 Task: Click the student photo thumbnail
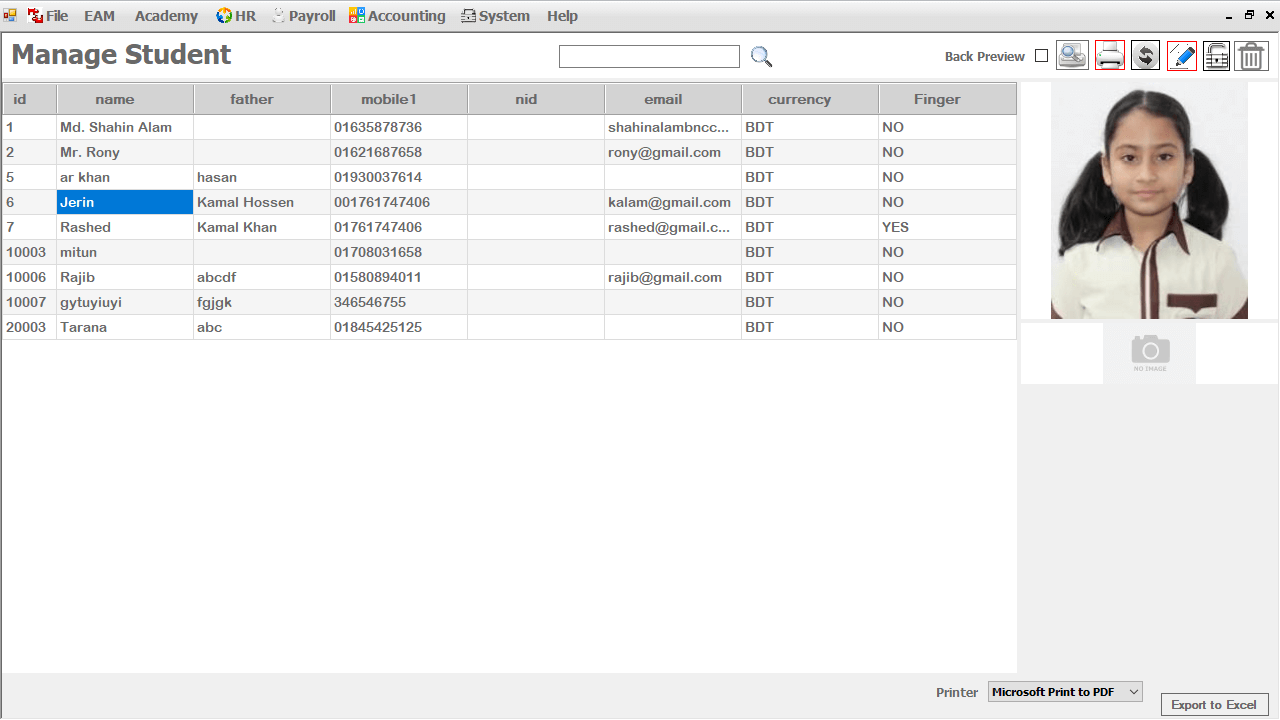coord(1149,200)
